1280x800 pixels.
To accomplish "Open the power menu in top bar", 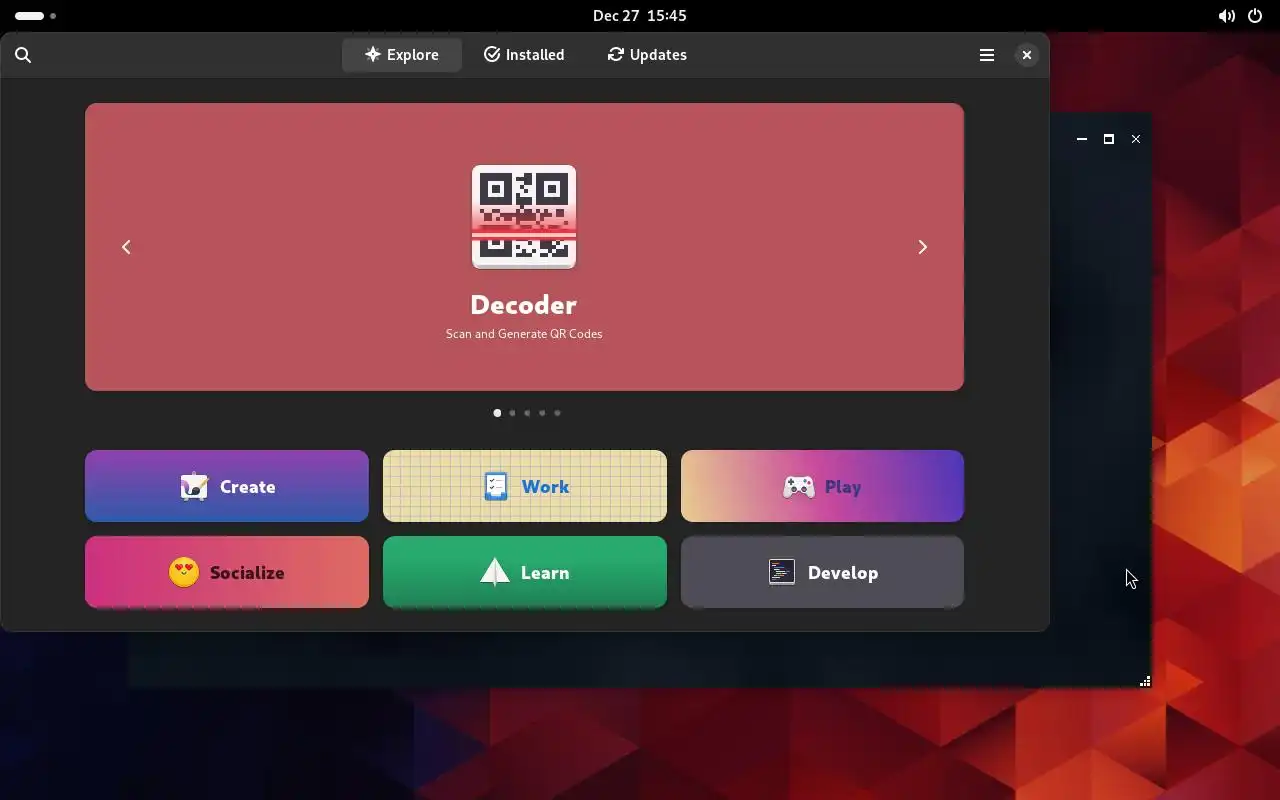I will pos(1255,16).
